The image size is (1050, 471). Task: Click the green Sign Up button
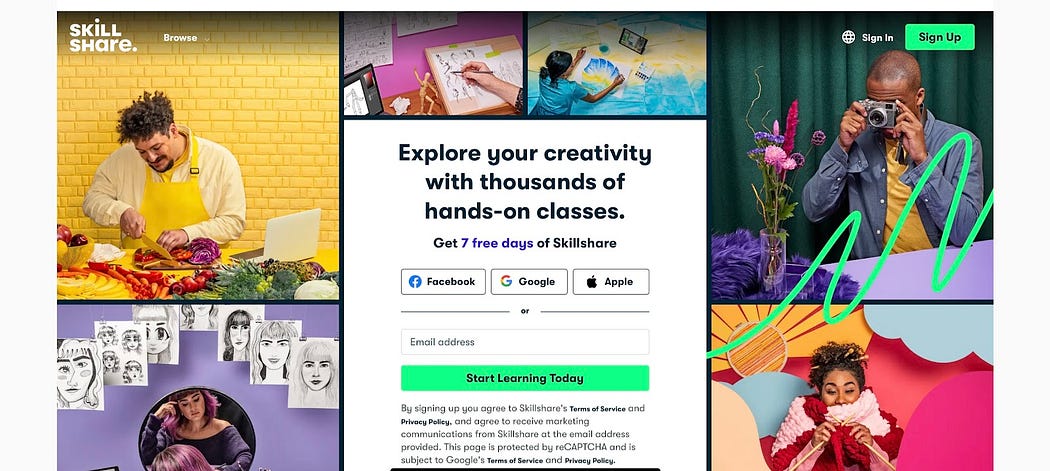point(940,37)
